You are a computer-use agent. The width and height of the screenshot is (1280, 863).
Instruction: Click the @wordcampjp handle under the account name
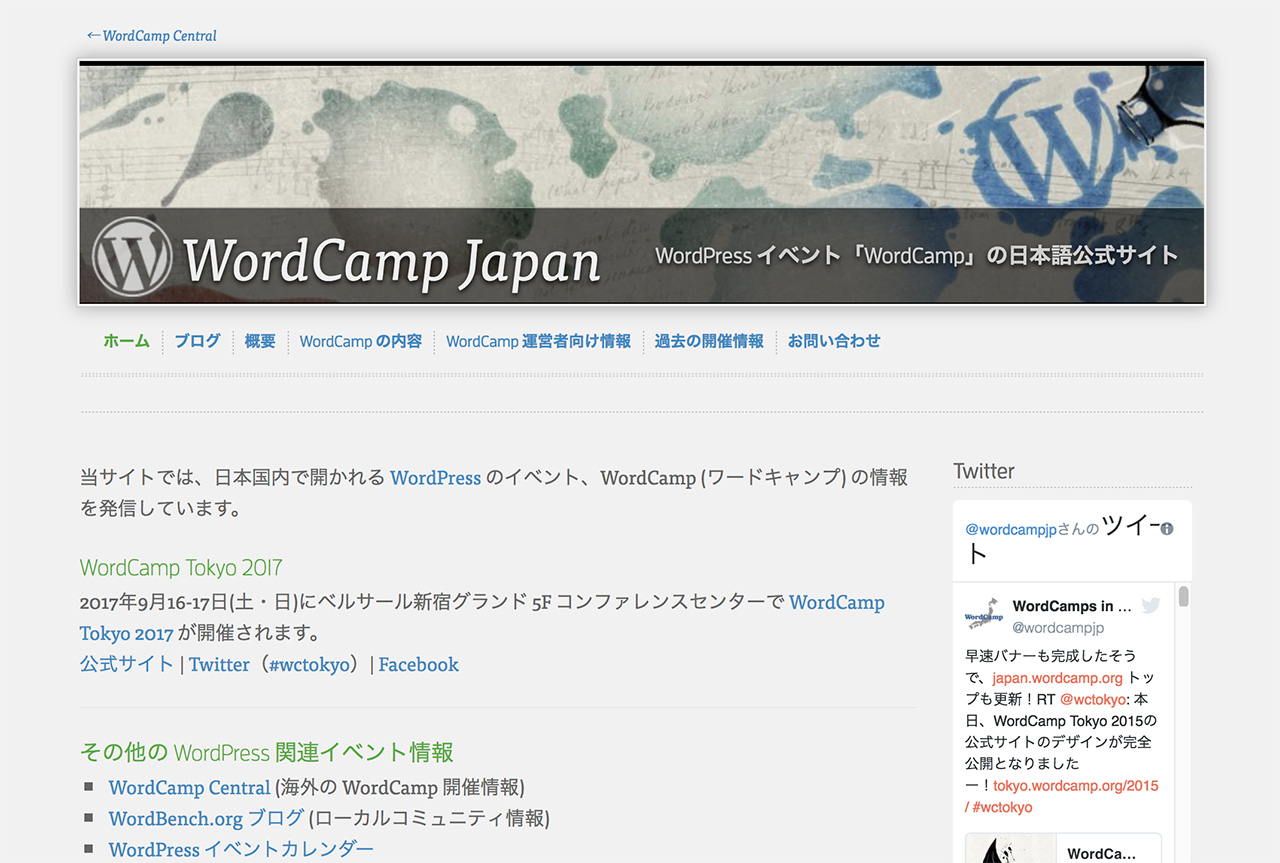(1058, 628)
